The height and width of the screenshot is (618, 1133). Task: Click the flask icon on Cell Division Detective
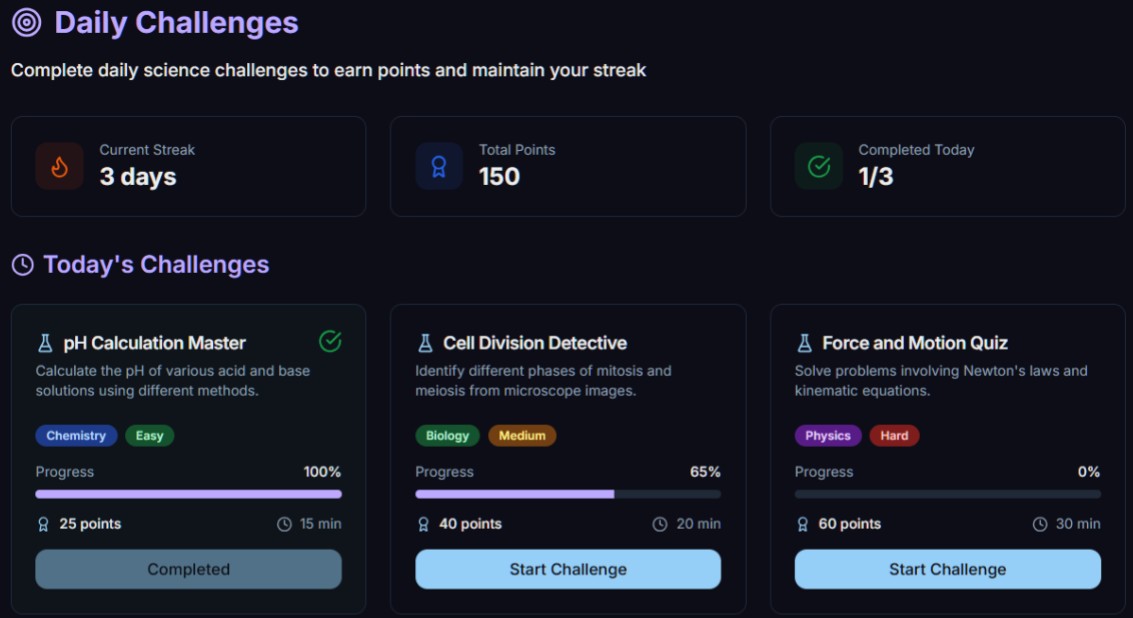[x=427, y=342]
